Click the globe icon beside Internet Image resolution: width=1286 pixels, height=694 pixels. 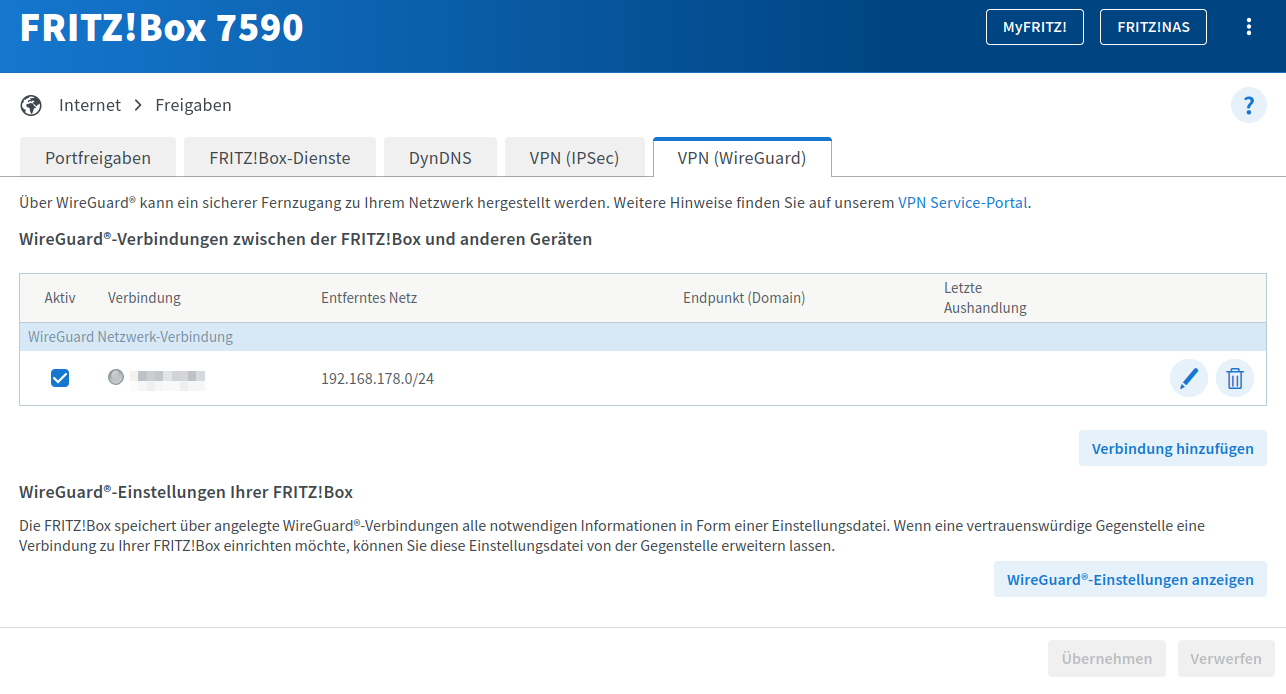pyautogui.click(x=31, y=105)
